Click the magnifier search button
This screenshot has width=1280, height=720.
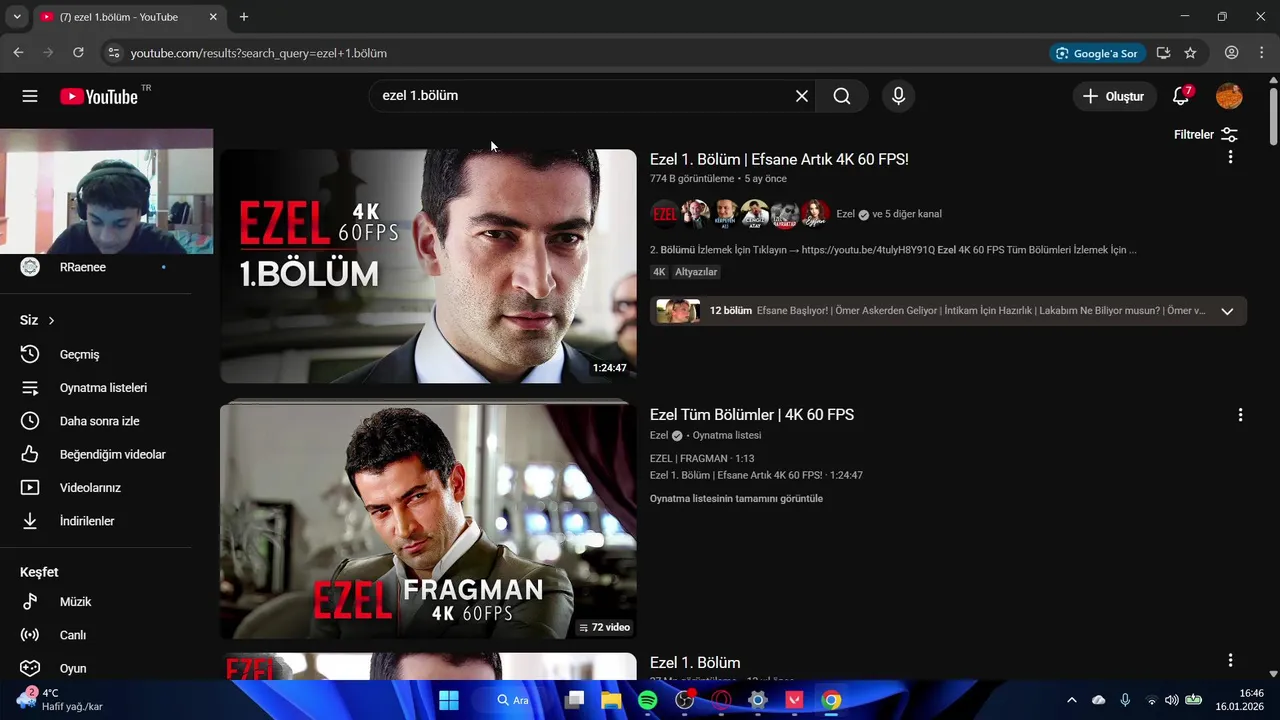point(842,96)
